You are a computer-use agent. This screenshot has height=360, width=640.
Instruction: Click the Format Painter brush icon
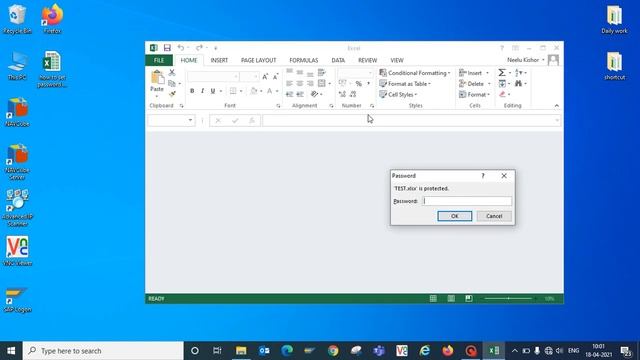tap(172, 94)
